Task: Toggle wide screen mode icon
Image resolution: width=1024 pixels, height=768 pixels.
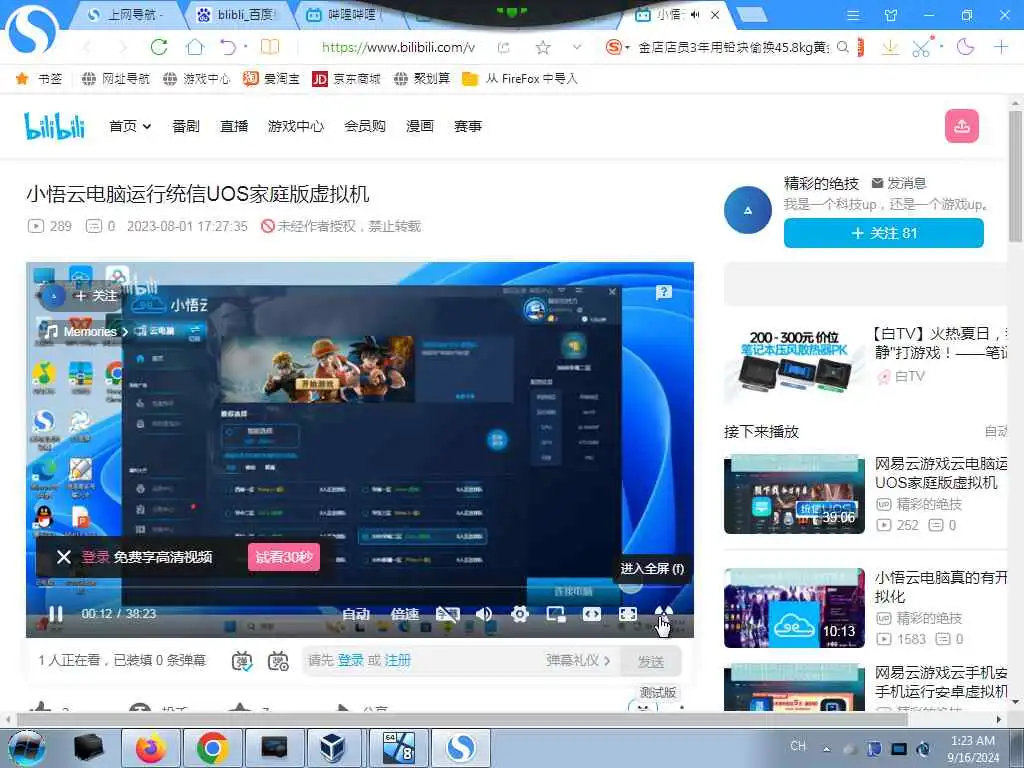Action: 592,614
